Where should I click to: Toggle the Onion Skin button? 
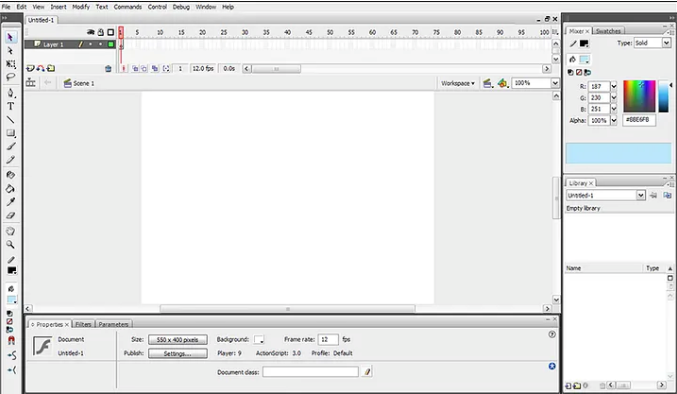pyautogui.click(x=135, y=69)
